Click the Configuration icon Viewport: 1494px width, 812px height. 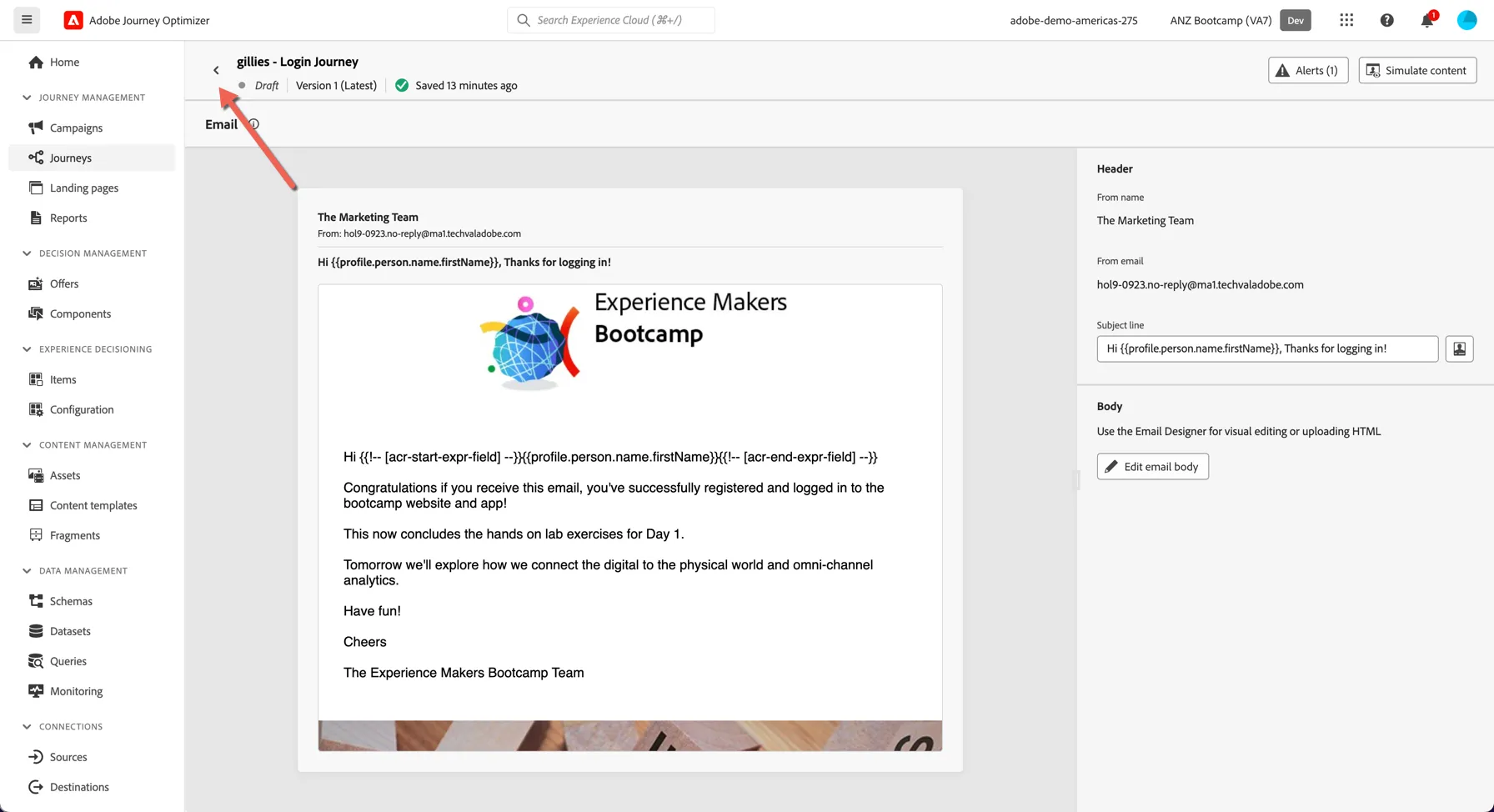(36, 409)
